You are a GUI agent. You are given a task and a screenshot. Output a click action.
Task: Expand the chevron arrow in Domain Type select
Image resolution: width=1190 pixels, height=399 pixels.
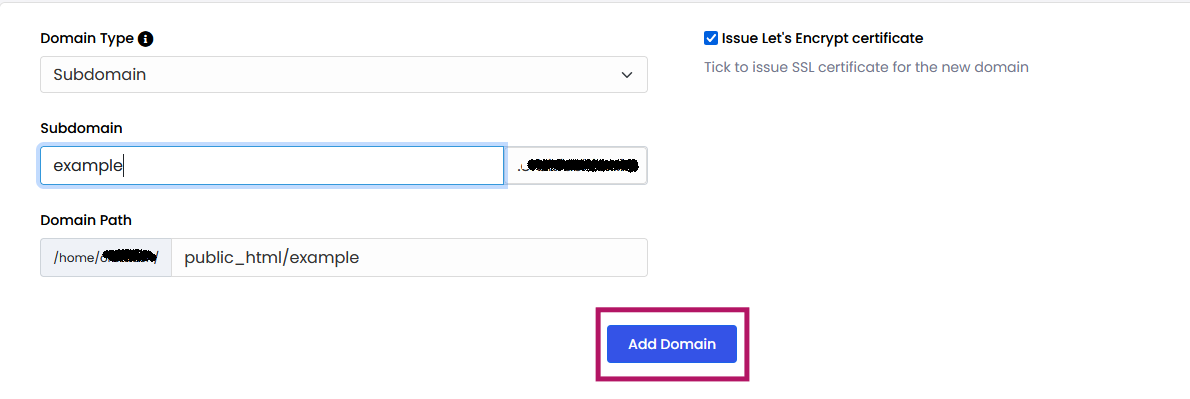pyautogui.click(x=626, y=75)
